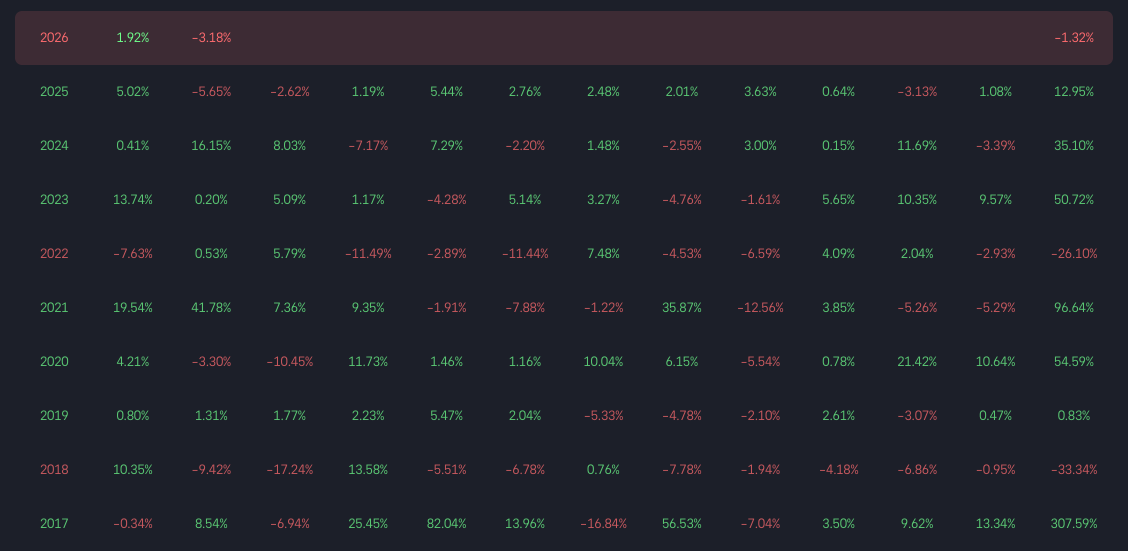Select the -17.24% cell in the 2018 row
The height and width of the screenshot is (551, 1128).
pos(290,470)
